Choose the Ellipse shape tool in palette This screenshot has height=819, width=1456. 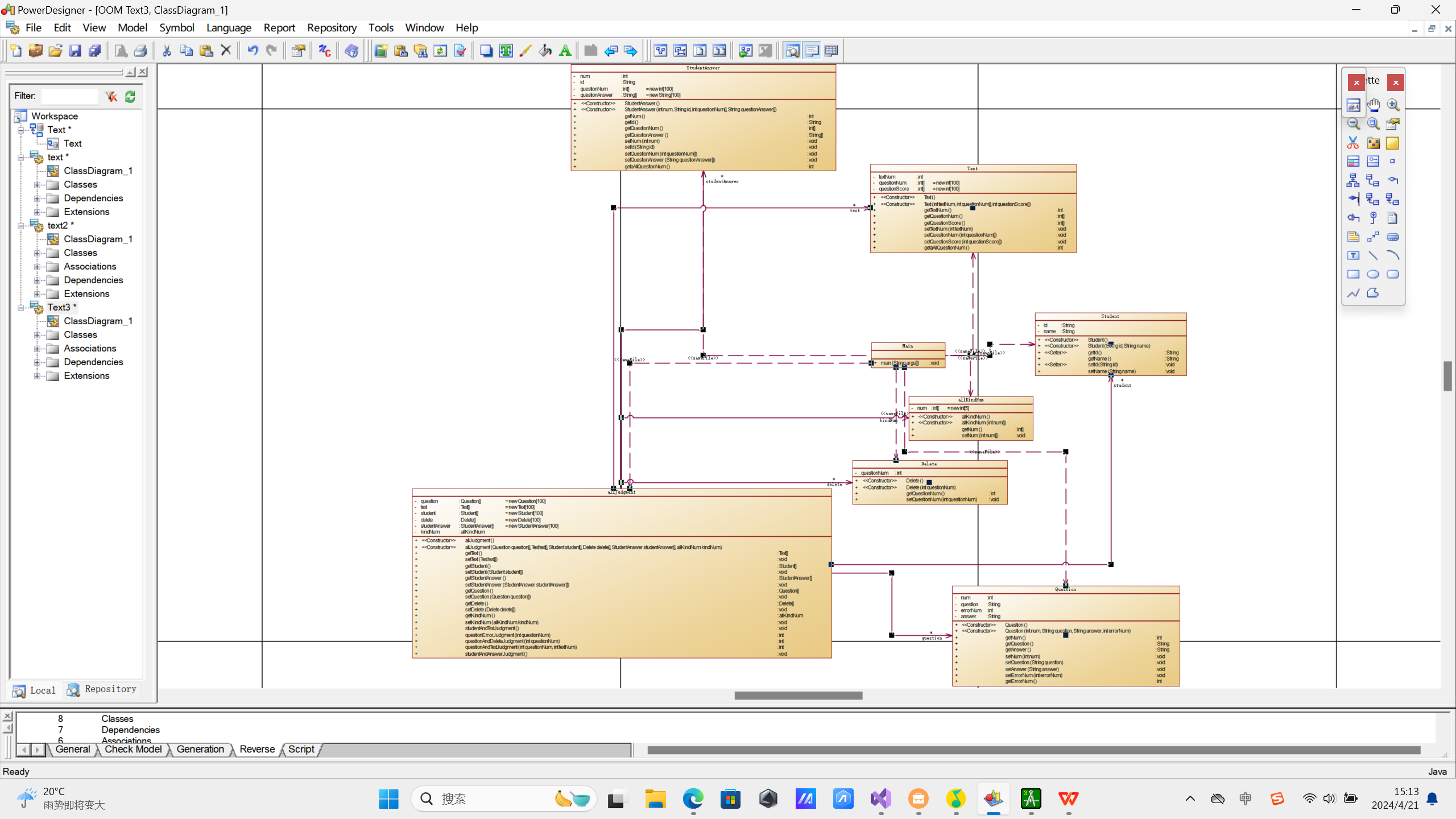click(1373, 274)
